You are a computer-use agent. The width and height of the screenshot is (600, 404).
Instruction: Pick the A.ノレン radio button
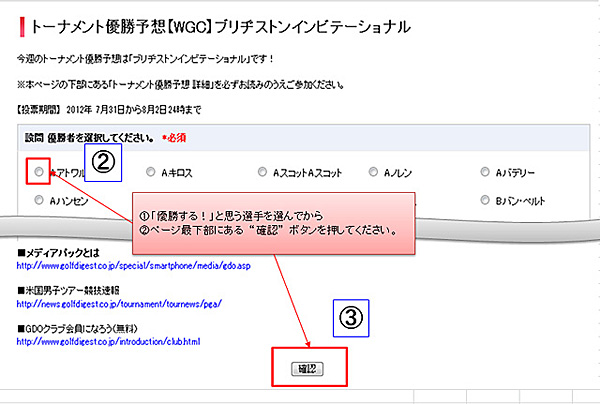coord(373,172)
